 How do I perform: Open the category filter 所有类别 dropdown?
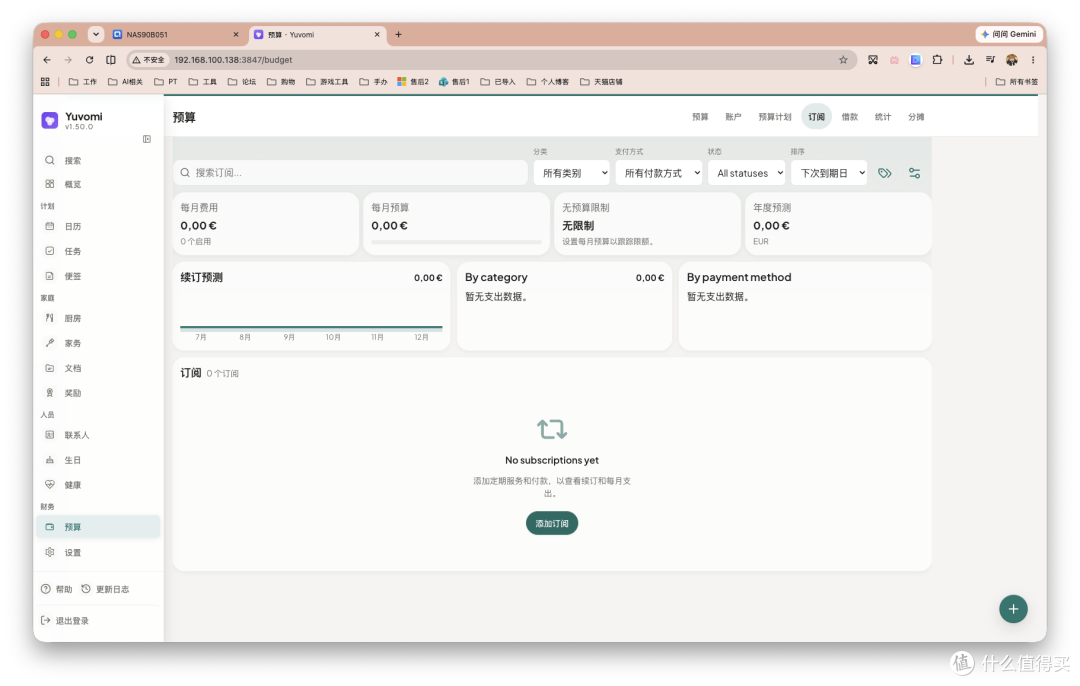[572, 174]
